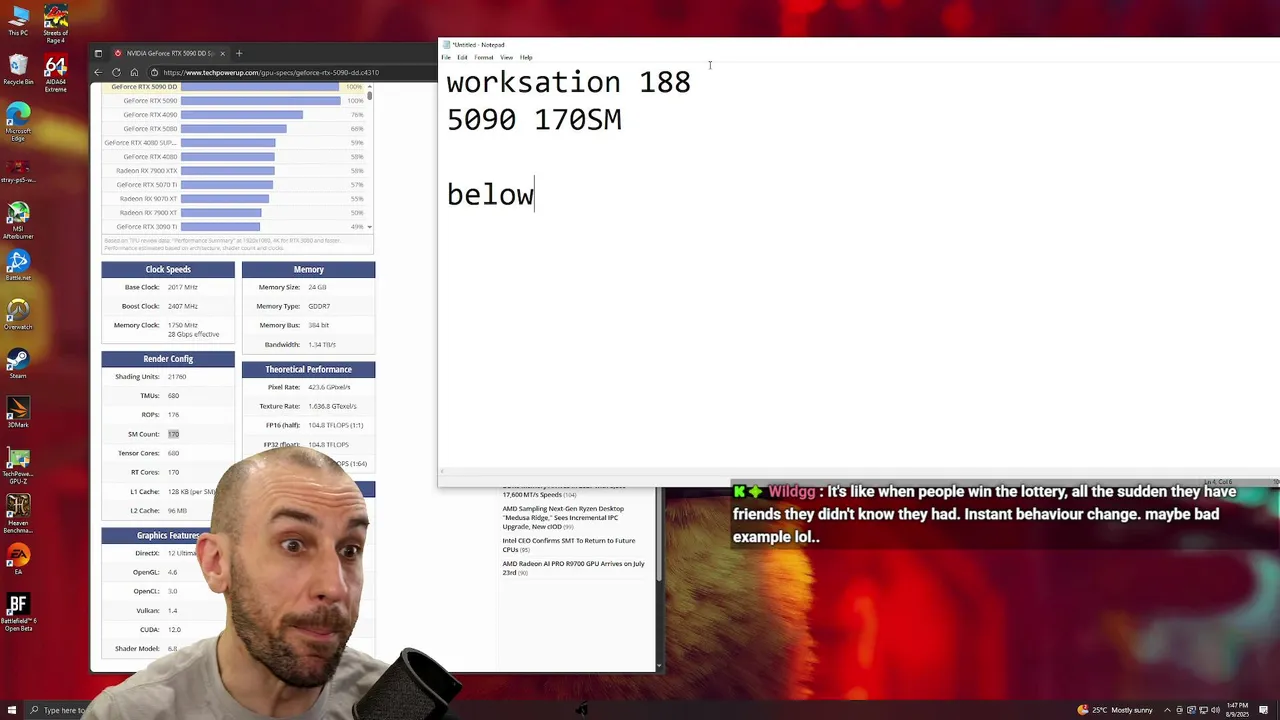Viewport: 1280px width, 720px height.
Task: Launch the MSI Afterburner shortcut
Action: [x=18, y=219]
